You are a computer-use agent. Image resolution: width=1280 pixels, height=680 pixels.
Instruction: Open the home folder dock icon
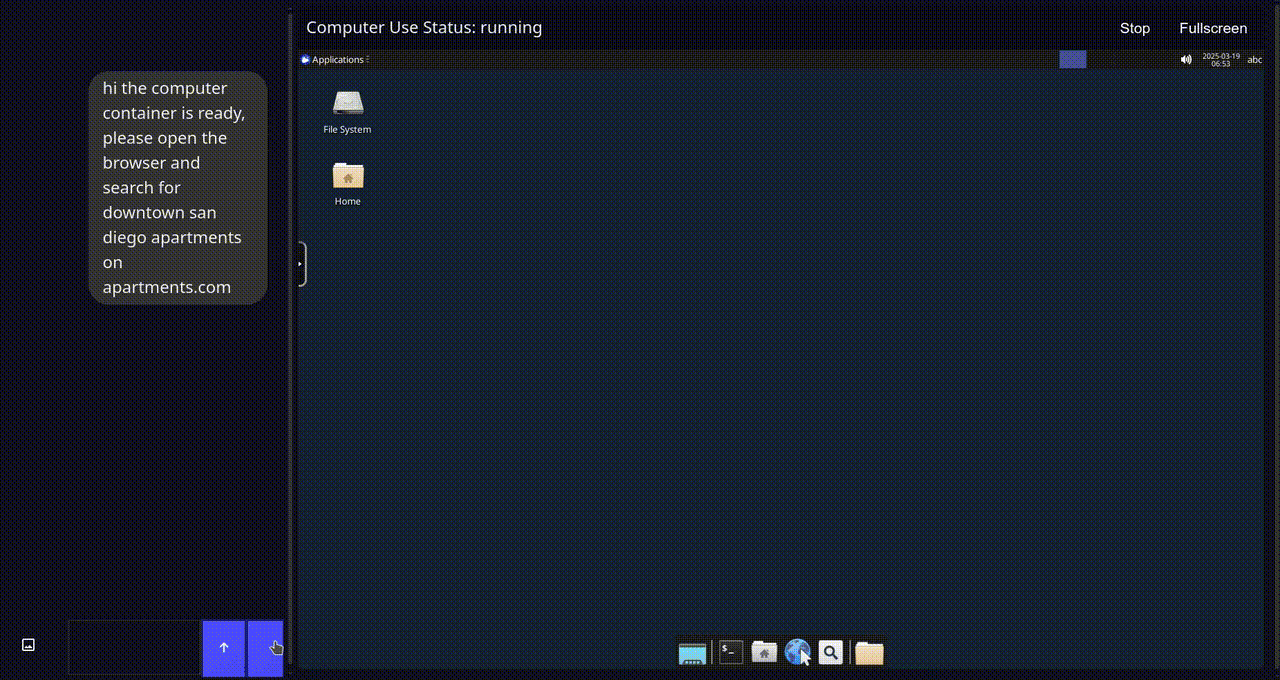764,652
